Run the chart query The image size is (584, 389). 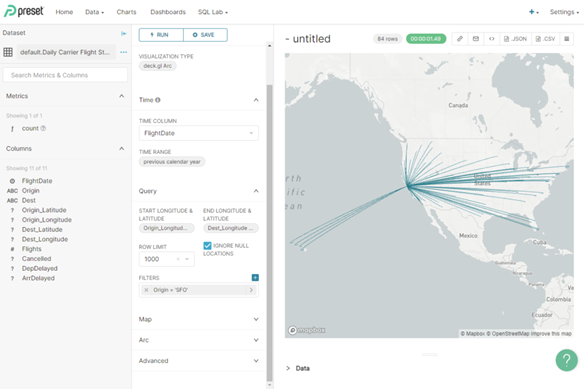tap(161, 35)
